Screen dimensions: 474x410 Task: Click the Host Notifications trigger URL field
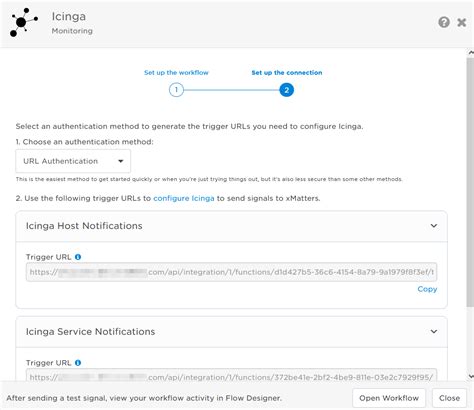click(231, 272)
